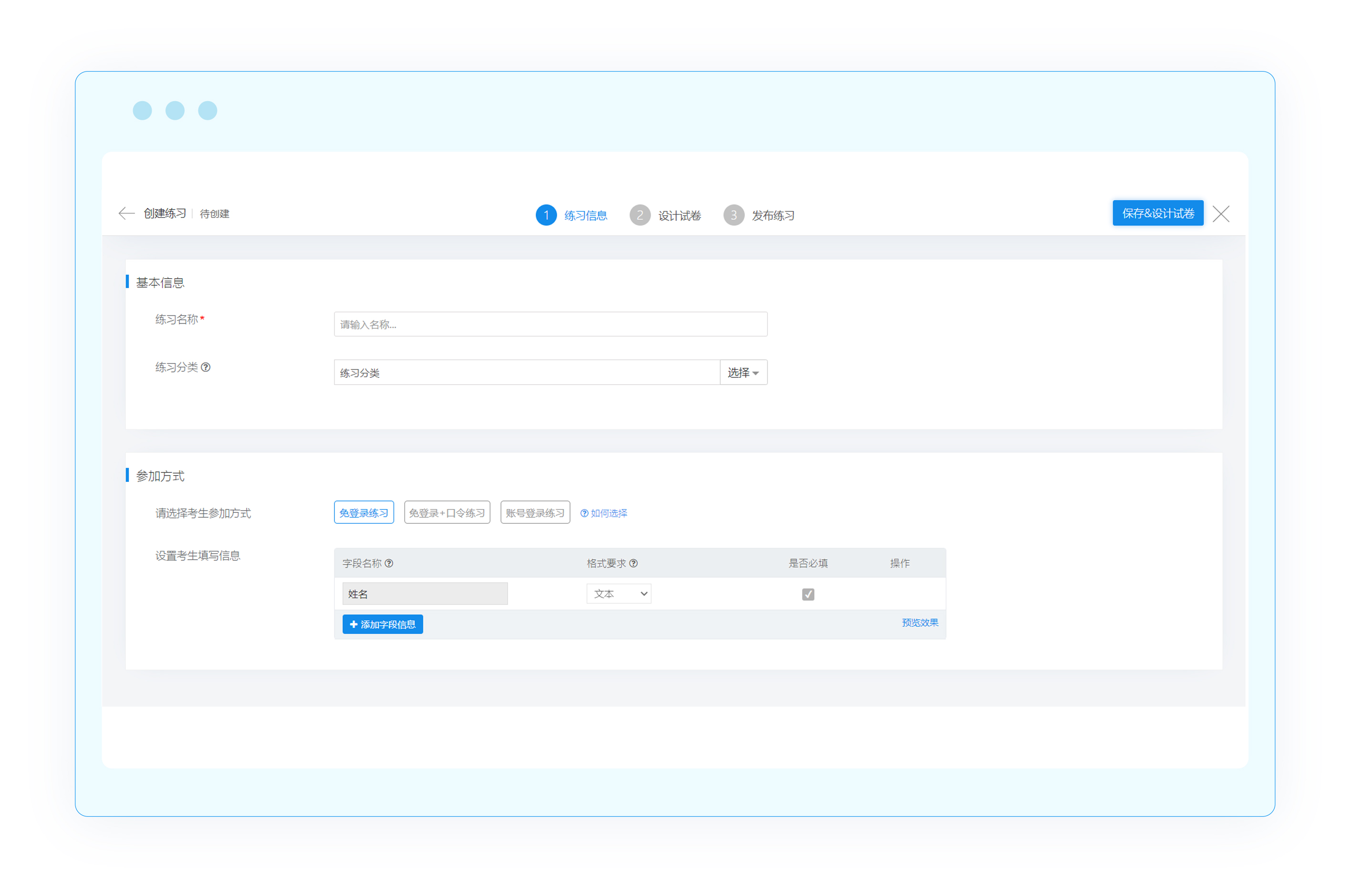Viewport: 1351px width, 896px height.
Task: Click the back arrow beside 创建练习
Action: pyautogui.click(x=126, y=214)
